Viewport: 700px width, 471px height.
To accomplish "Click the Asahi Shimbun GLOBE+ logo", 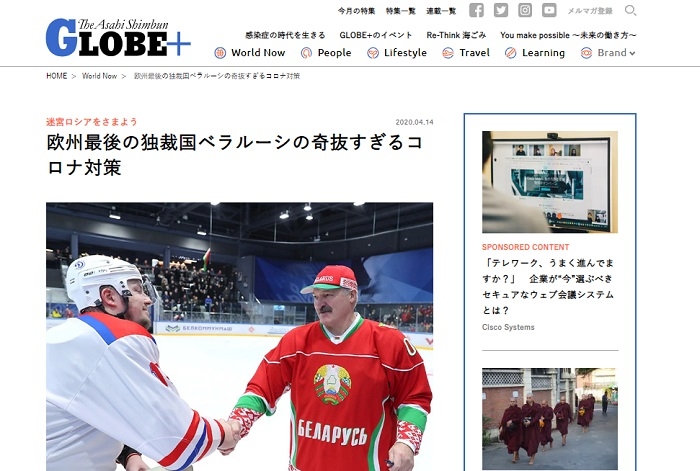I will tap(117, 39).
